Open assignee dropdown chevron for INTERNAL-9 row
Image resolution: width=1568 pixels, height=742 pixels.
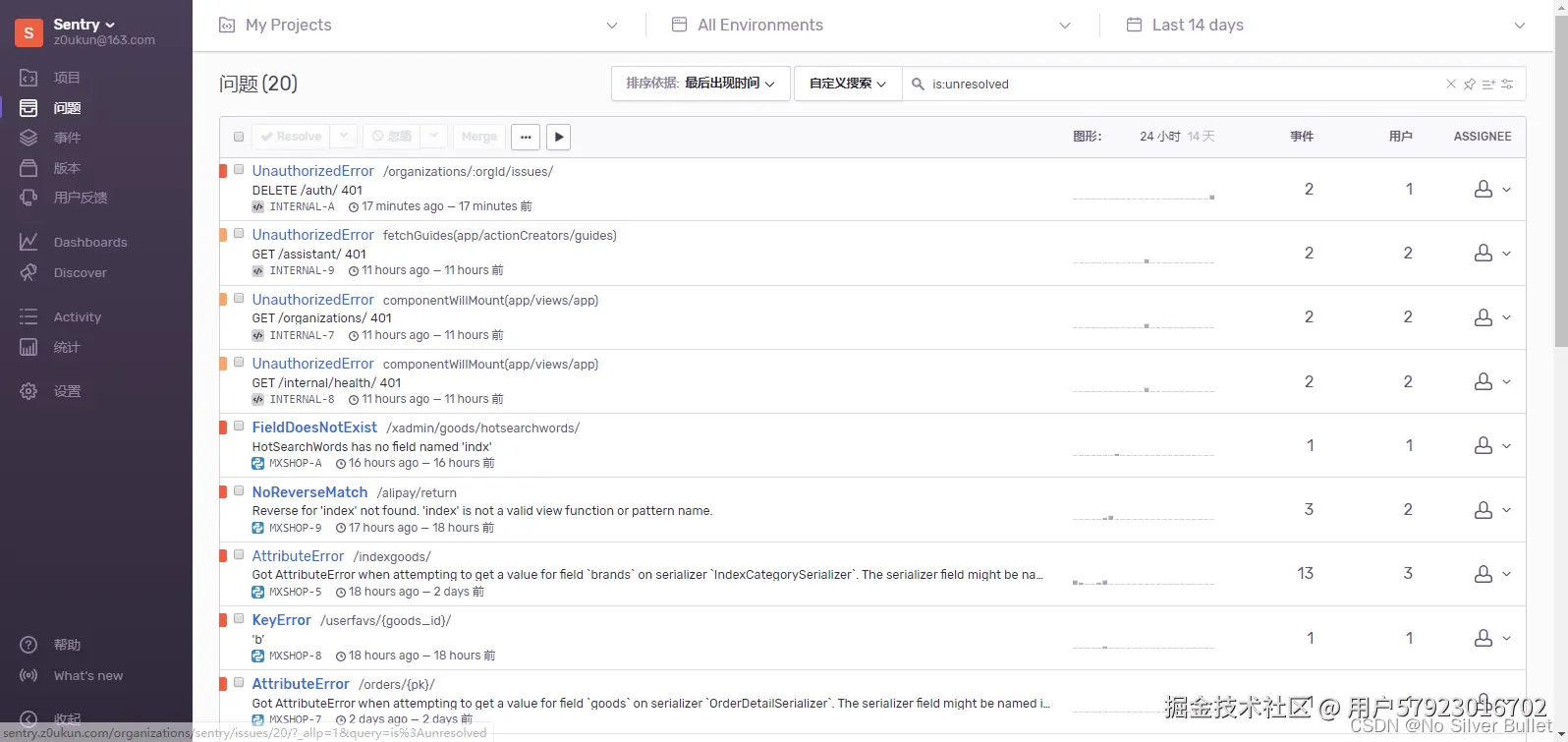click(1507, 254)
